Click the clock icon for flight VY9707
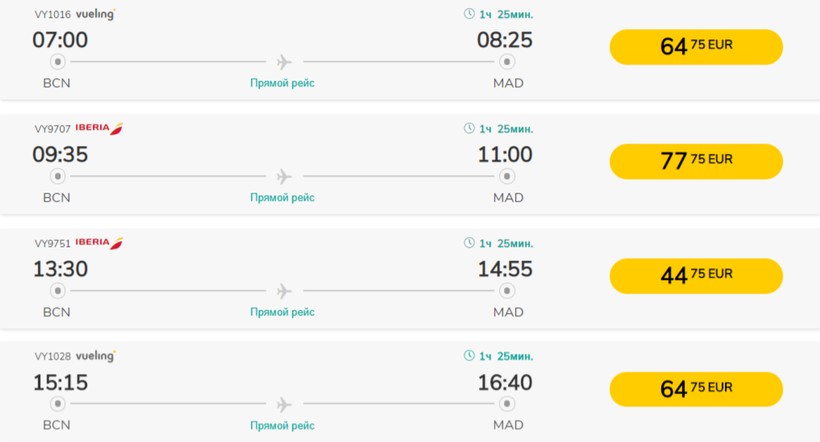 (x=470, y=129)
